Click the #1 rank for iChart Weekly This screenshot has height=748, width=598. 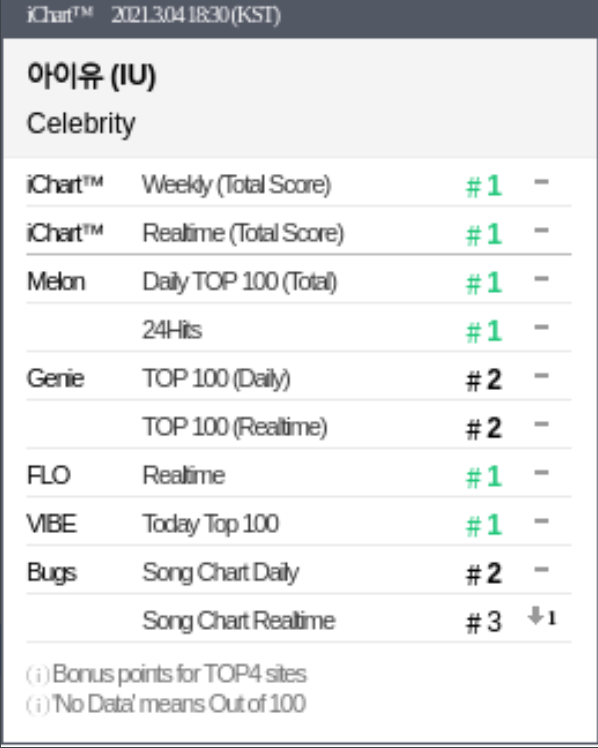pos(484,186)
